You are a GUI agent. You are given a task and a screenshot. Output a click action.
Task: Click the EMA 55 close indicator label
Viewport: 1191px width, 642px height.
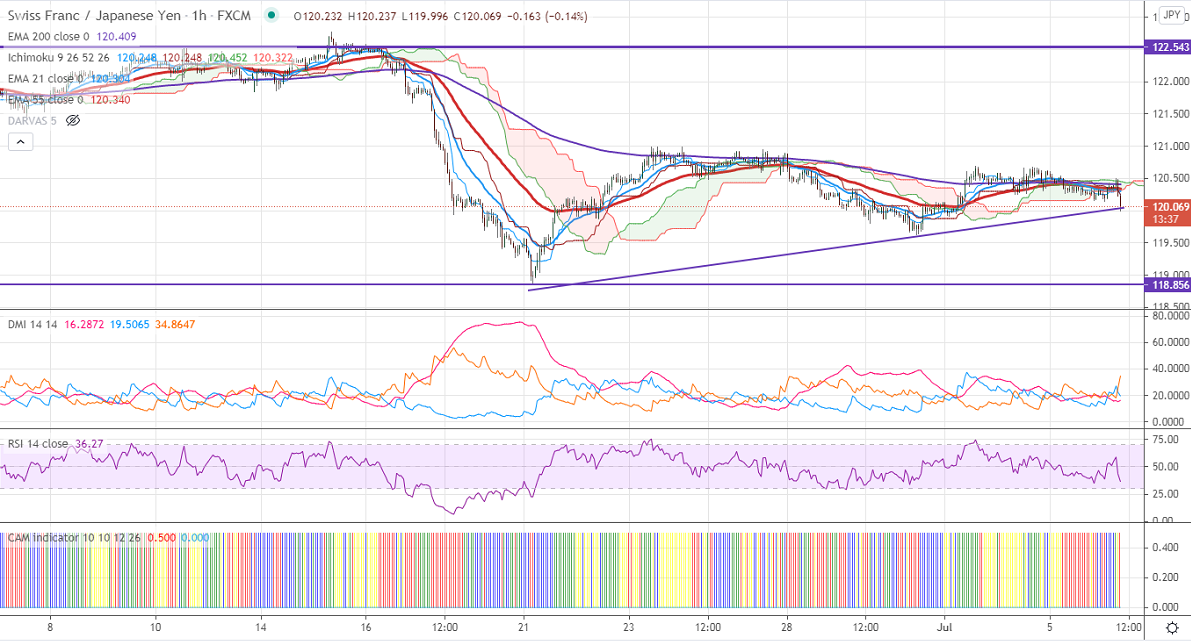point(45,100)
